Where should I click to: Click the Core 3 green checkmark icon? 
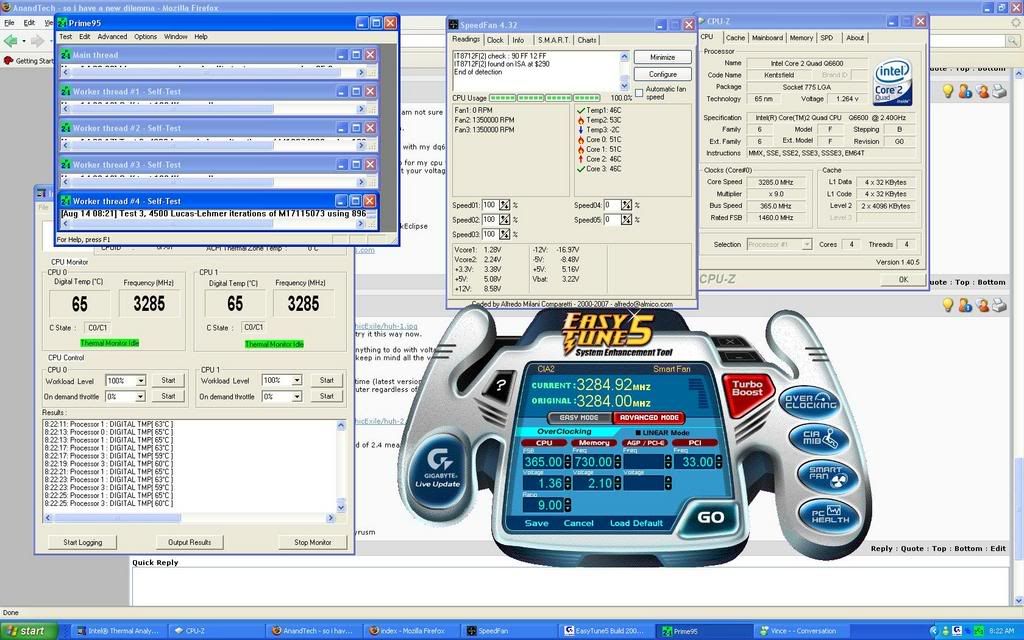click(581, 169)
